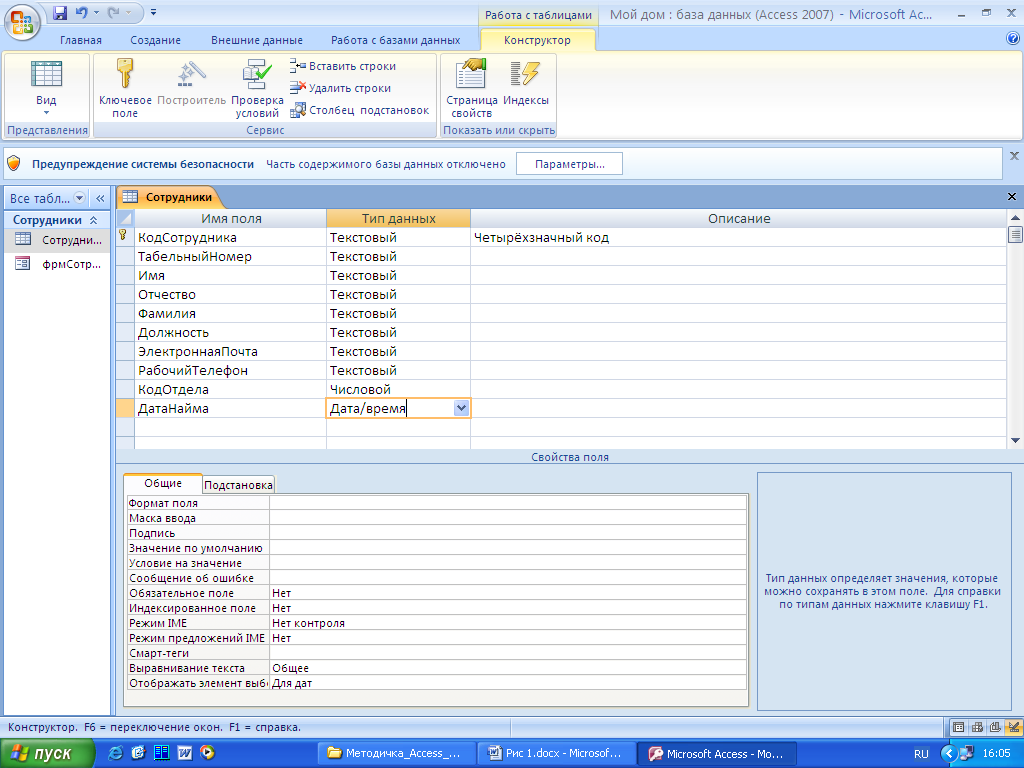Toggle the Страница свойств property sheet
This screenshot has width=1024, height=768.
point(472,89)
